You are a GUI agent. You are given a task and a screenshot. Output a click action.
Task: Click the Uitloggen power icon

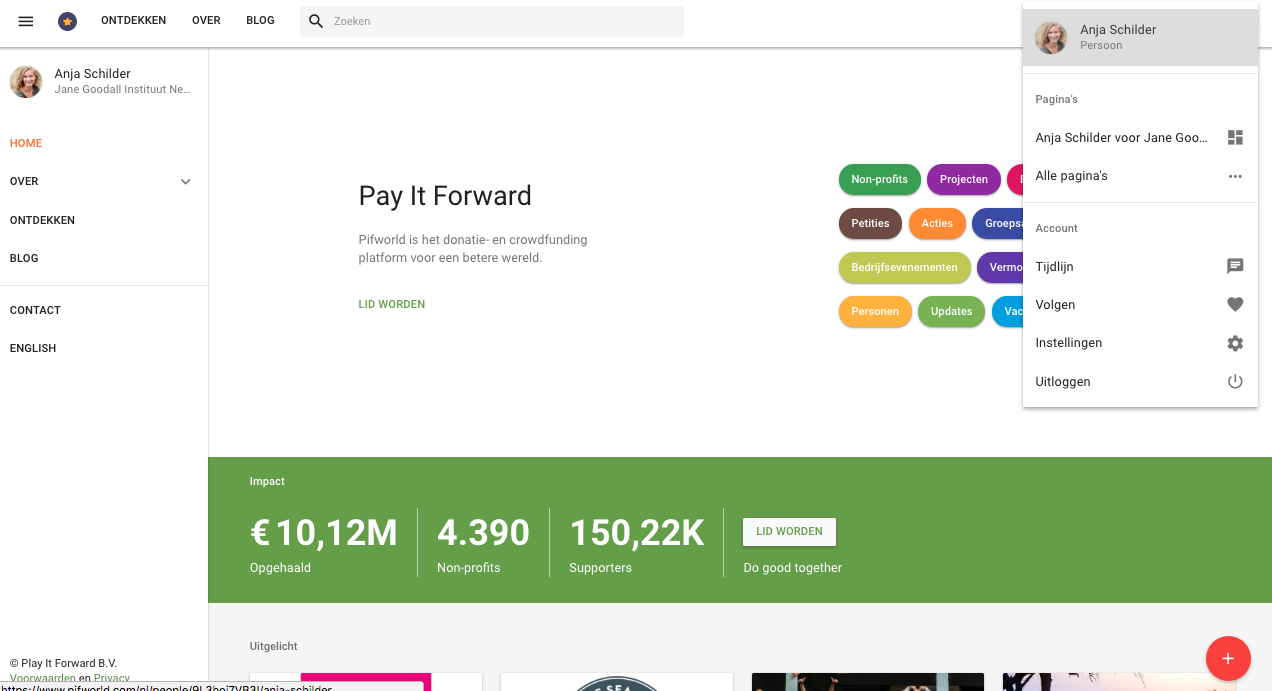(1235, 381)
